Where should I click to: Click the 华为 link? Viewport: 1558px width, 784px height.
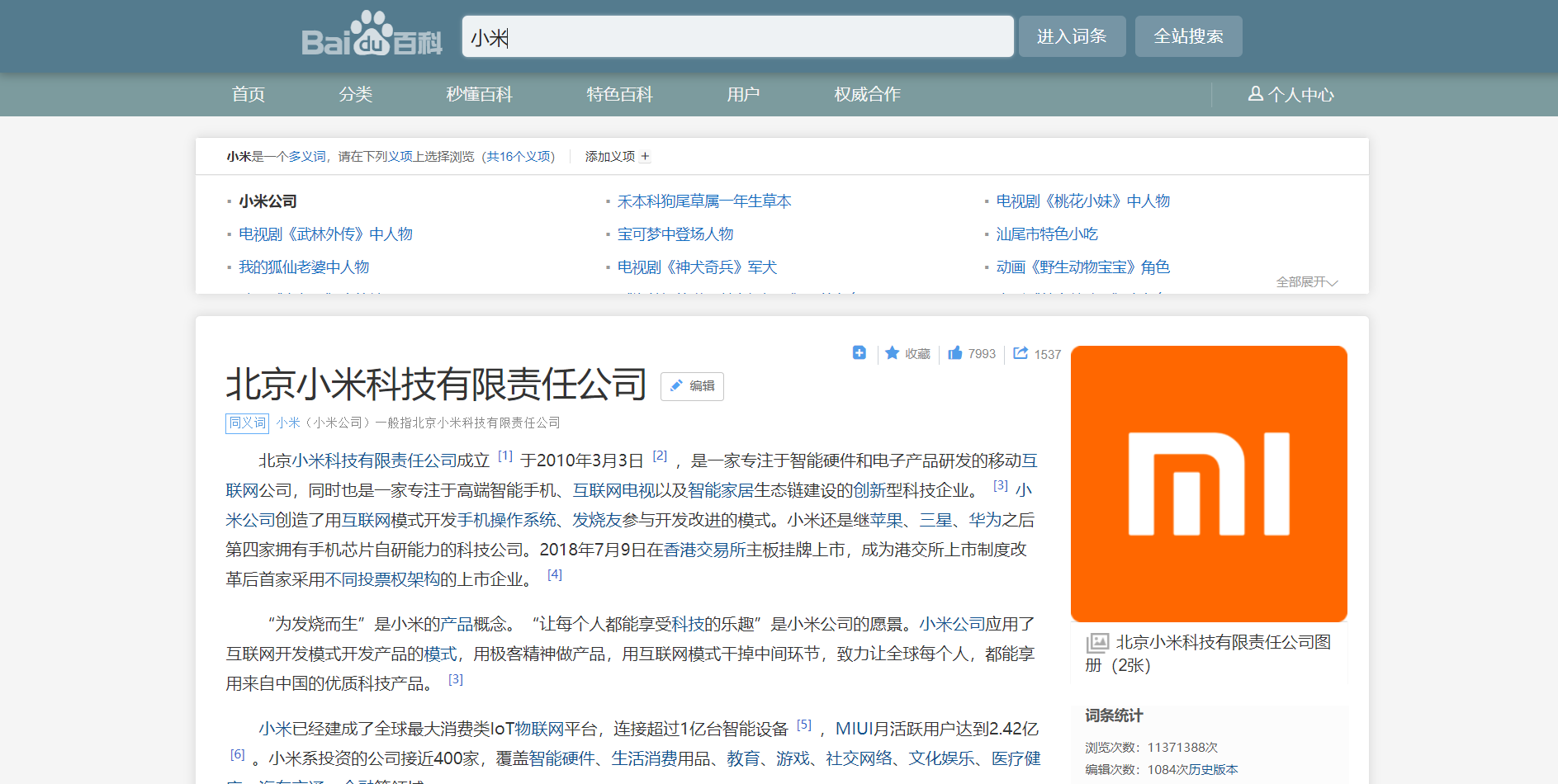pyautogui.click(x=985, y=520)
